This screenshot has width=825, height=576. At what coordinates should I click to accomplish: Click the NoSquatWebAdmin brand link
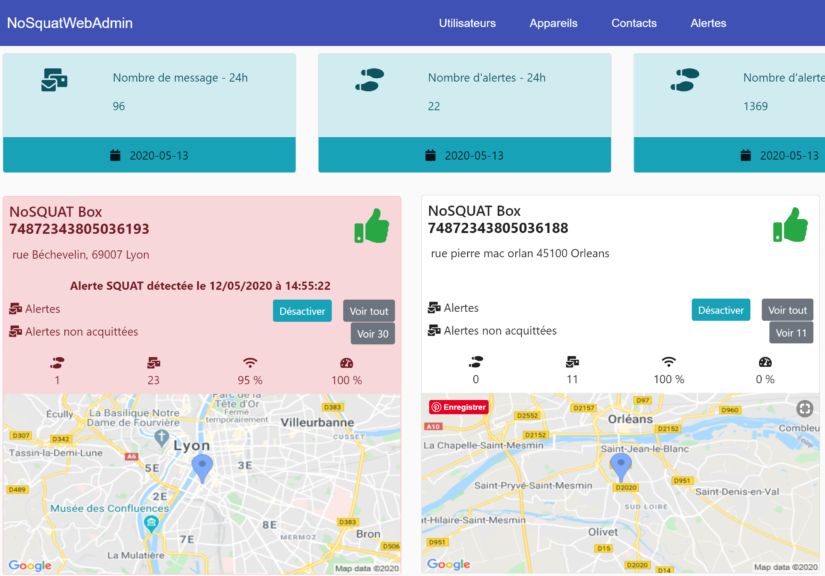click(x=70, y=23)
